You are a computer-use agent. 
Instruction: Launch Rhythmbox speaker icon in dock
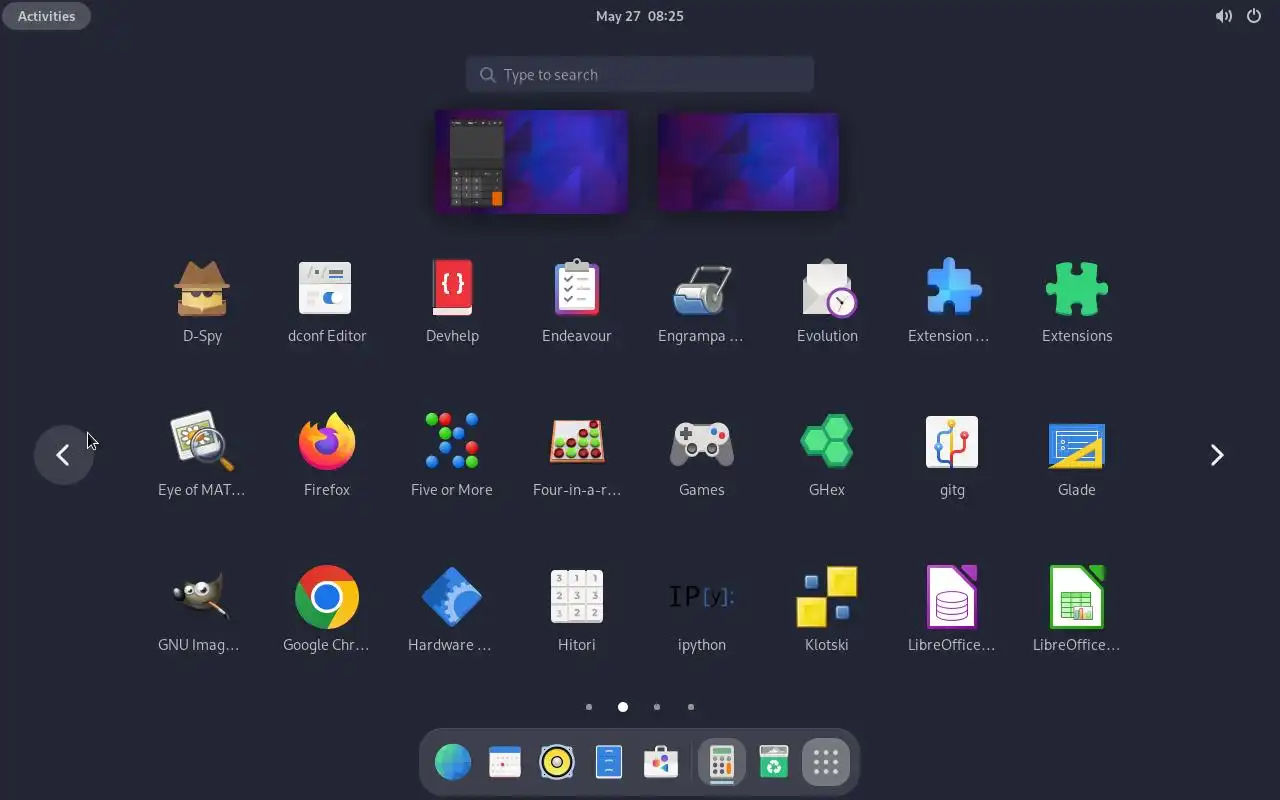tap(557, 762)
